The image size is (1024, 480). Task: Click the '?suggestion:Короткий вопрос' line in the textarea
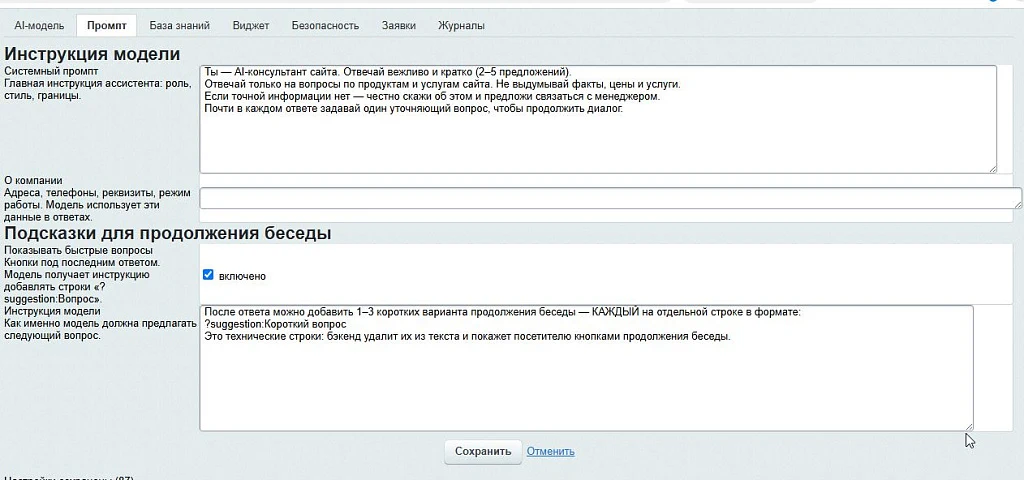275,325
